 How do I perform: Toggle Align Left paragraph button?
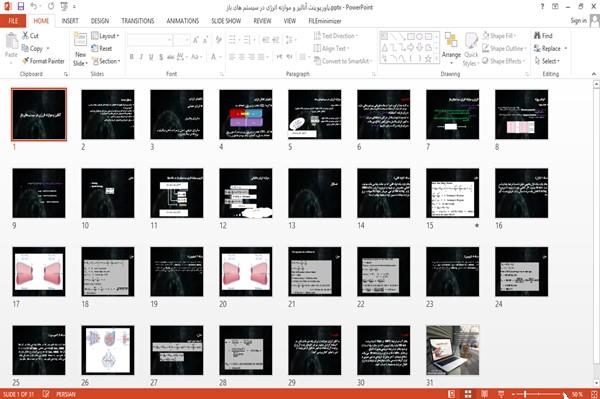click(232, 57)
